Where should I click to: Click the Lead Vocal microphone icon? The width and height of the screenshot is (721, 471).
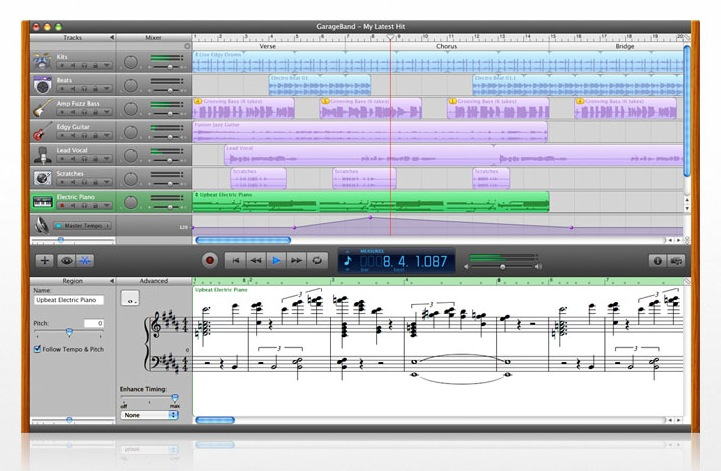pyautogui.click(x=43, y=154)
